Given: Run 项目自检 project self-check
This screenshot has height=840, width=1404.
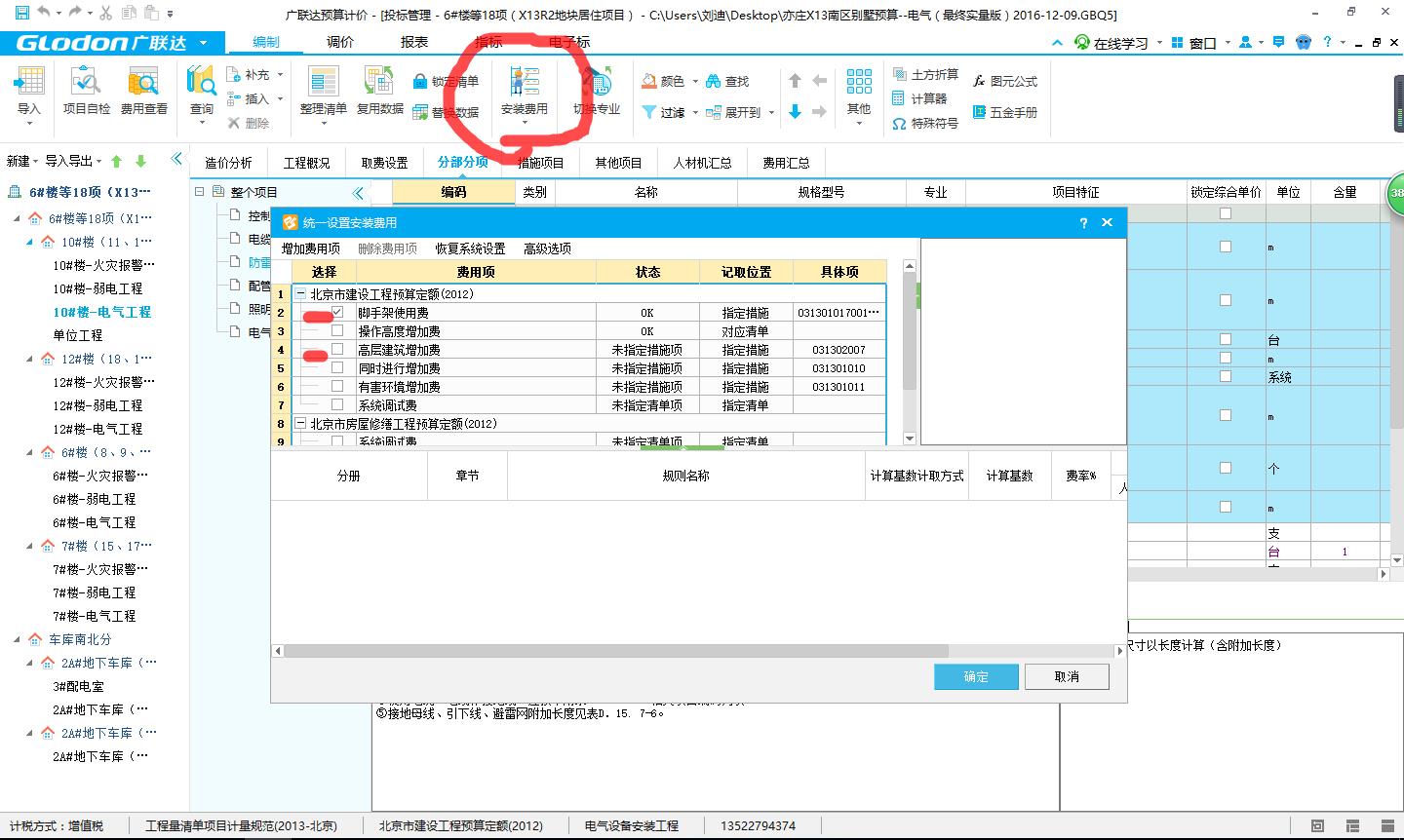Looking at the screenshot, I should click(86, 92).
